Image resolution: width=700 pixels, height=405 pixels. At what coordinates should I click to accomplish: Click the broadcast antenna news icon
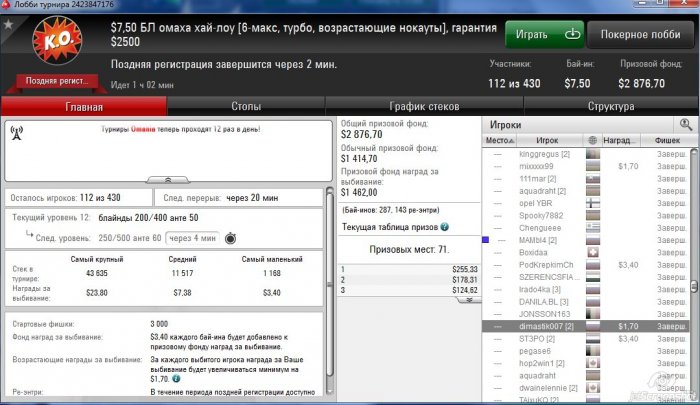(17, 133)
